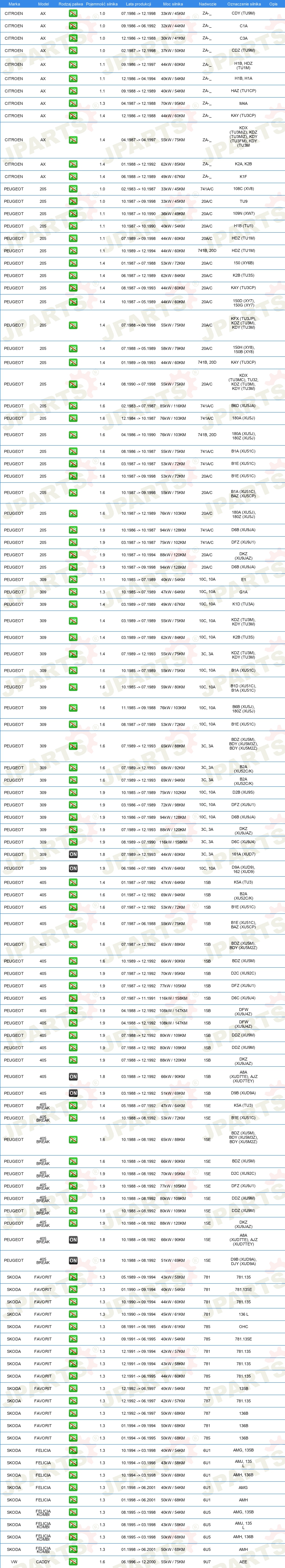This screenshot has height=1568, width=285.
Task: Click the Oznaczenie silnika column header
Action: point(243,4)
